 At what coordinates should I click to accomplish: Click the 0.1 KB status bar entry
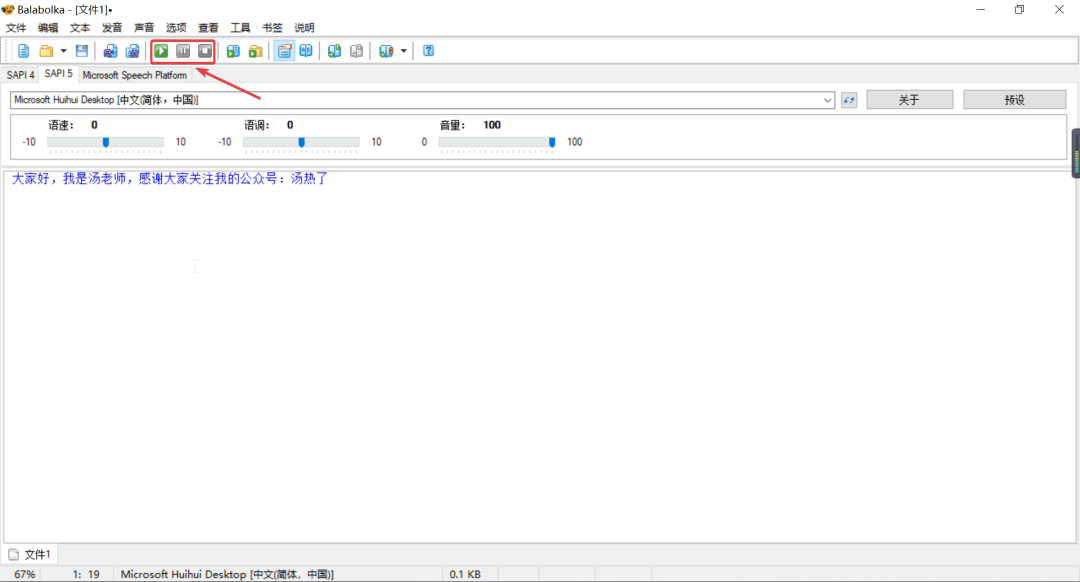(x=465, y=574)
